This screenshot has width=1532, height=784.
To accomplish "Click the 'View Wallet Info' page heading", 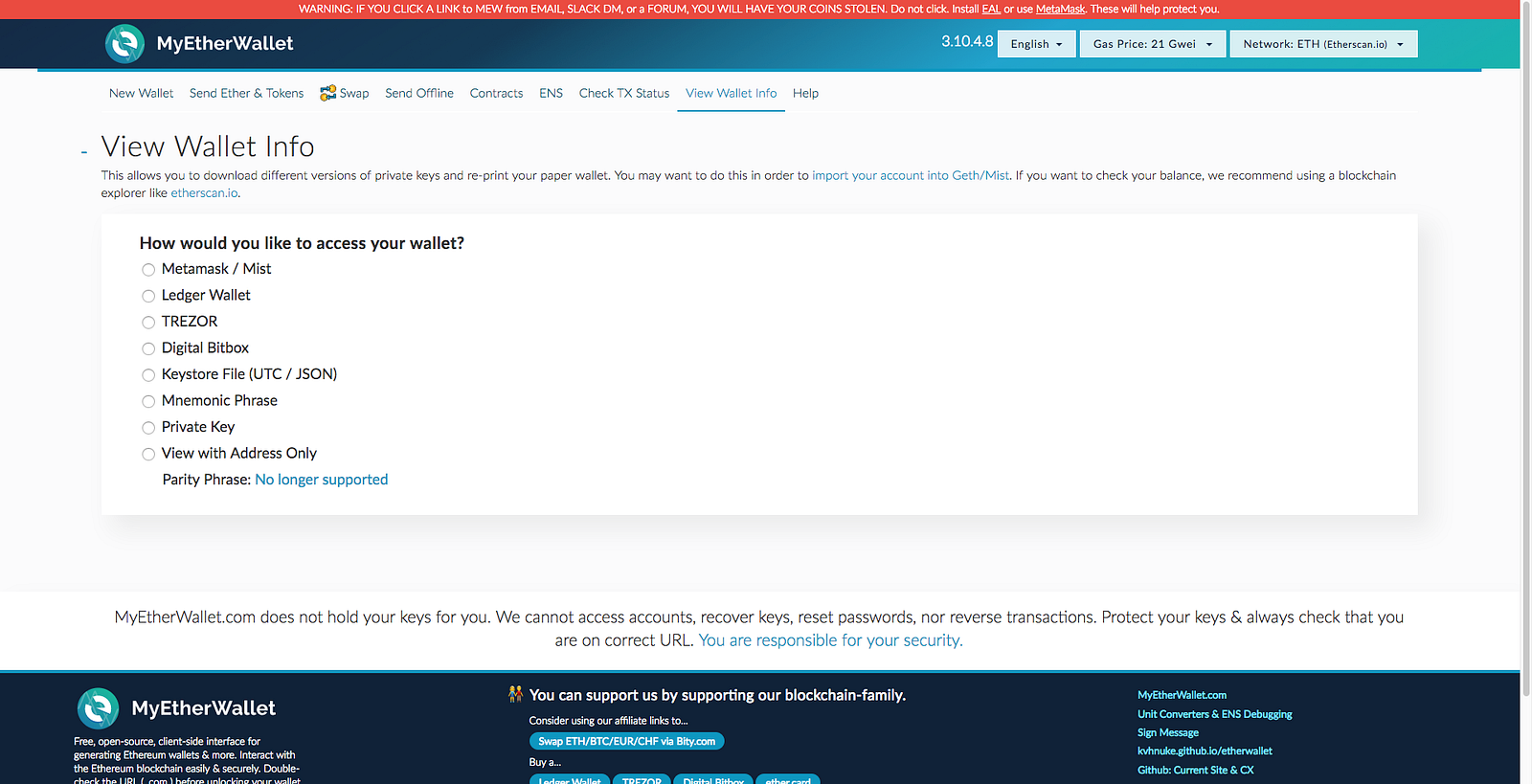I will (208, 146).
